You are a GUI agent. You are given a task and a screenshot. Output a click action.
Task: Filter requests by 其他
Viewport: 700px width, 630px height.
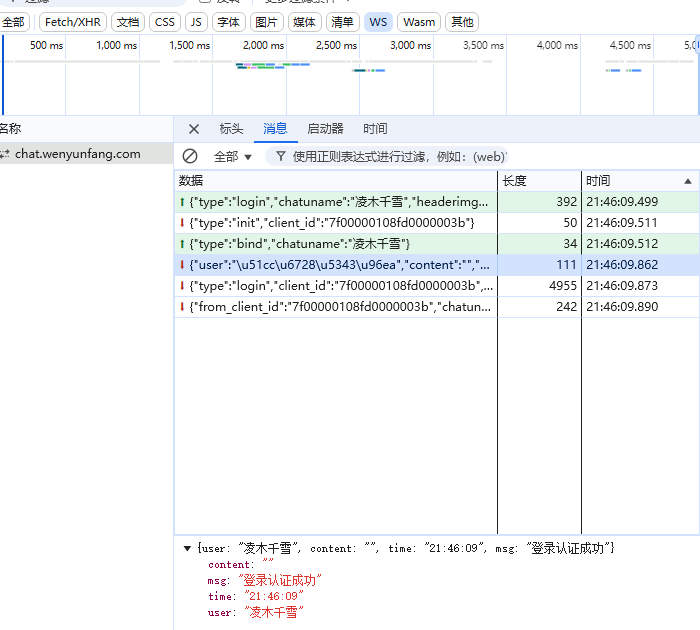coord(462,22)
